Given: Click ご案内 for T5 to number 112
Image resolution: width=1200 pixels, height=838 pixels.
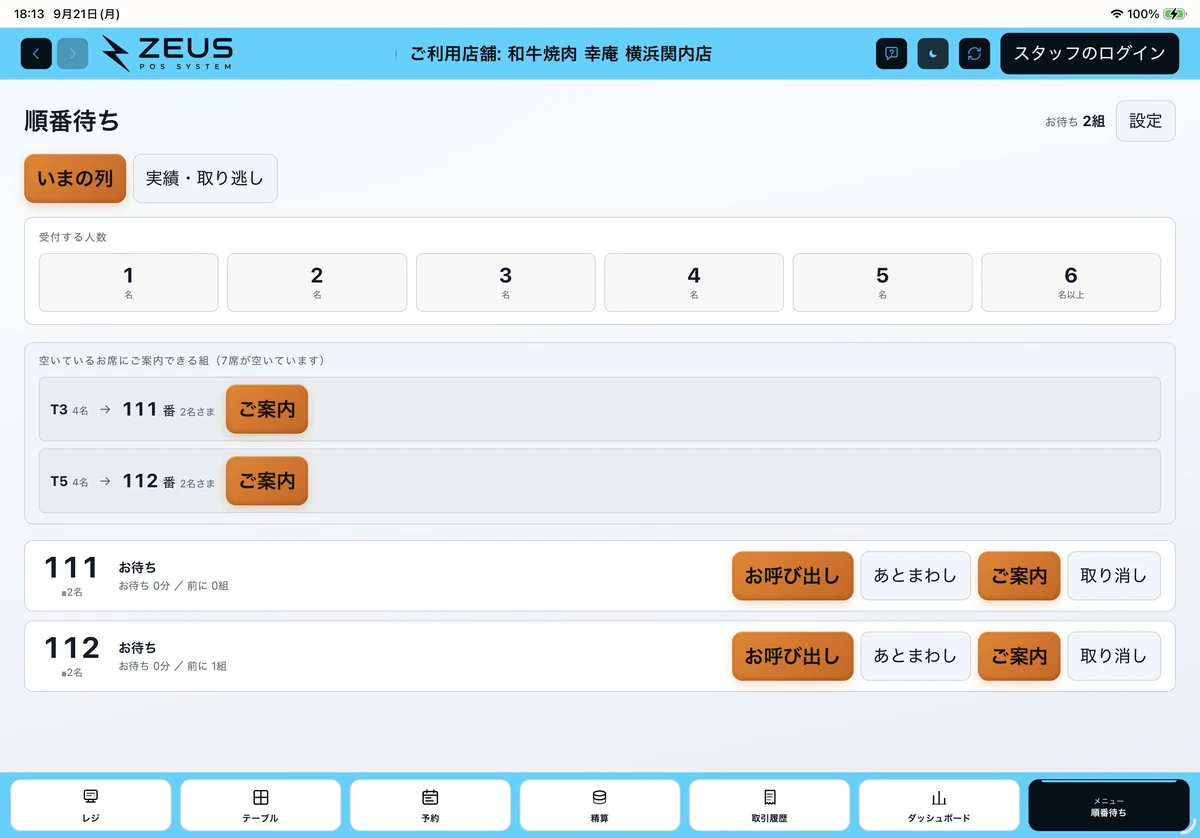Looking at the screenshot, I should pyautogui.click(x=267, y=481).
